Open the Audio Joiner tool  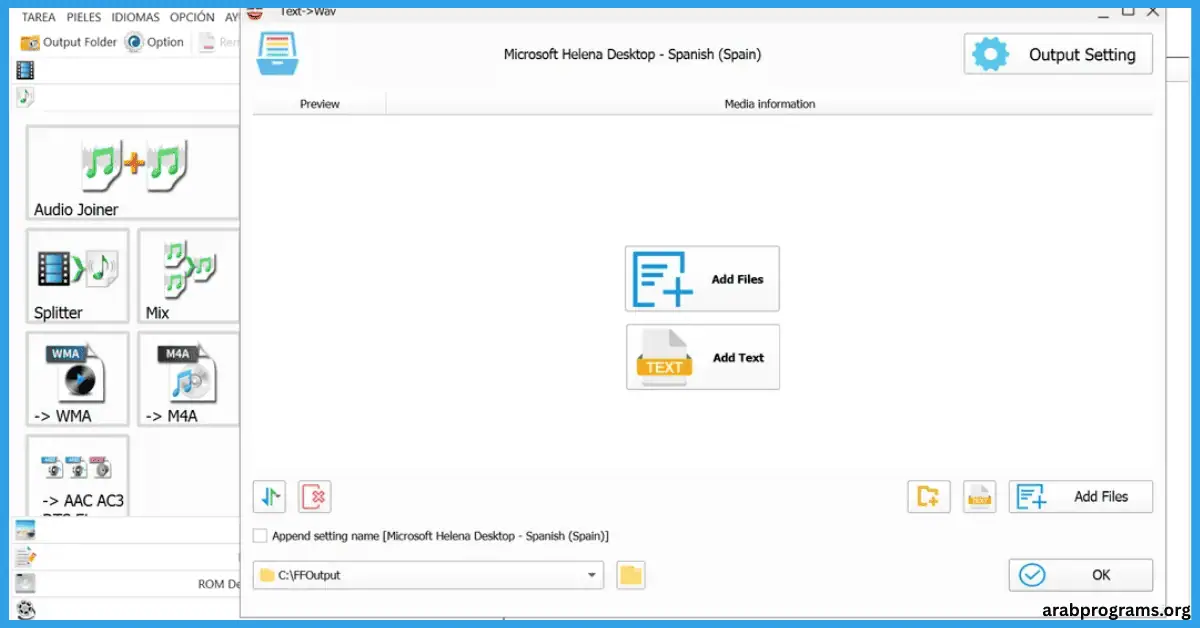[133, 173]
